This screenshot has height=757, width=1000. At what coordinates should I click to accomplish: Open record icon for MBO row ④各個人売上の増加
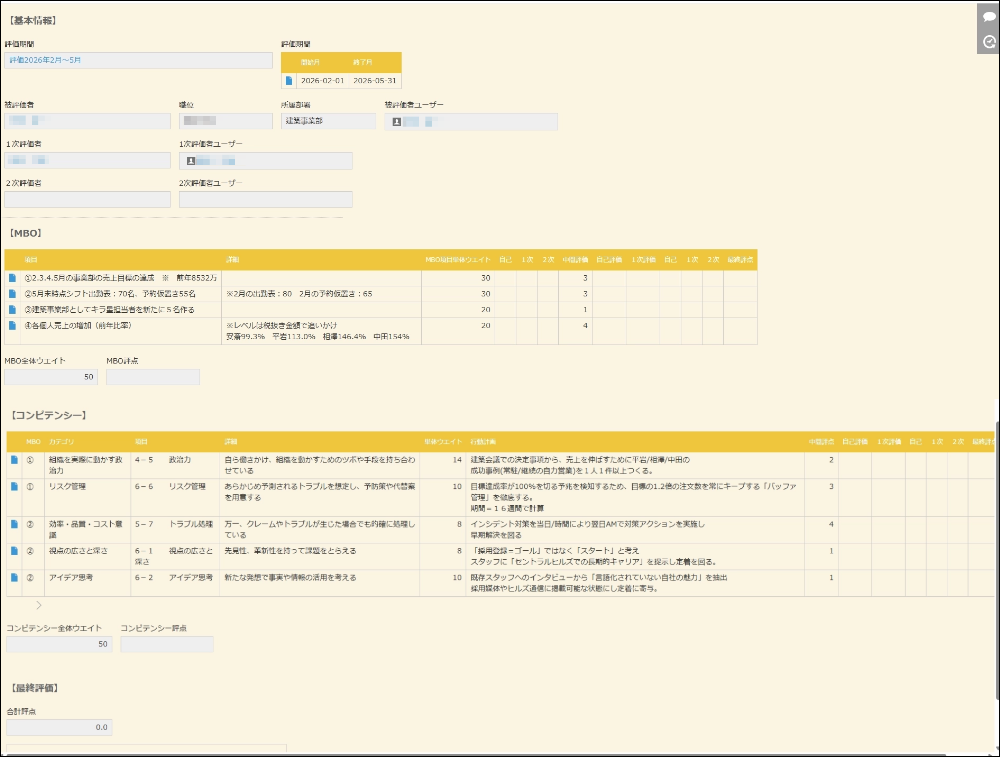click(12, 326)
